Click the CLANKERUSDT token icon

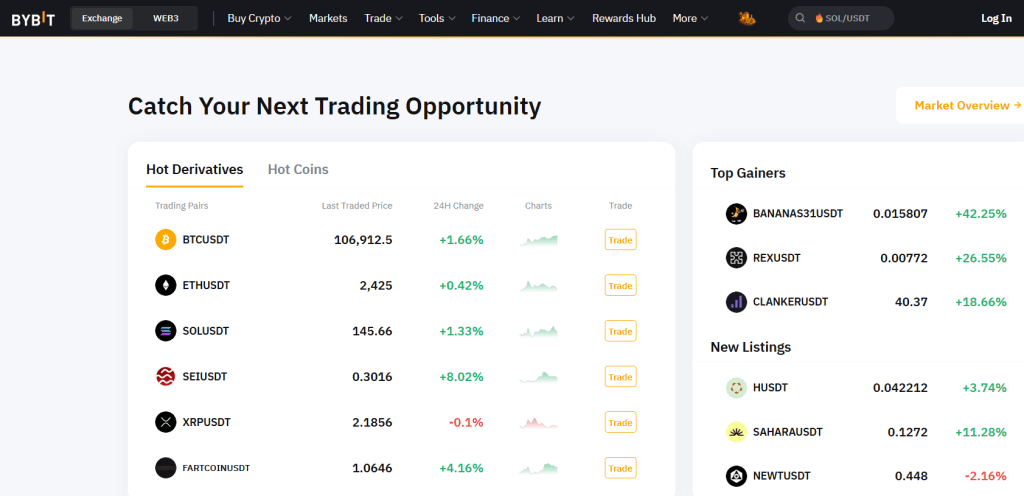736,301
